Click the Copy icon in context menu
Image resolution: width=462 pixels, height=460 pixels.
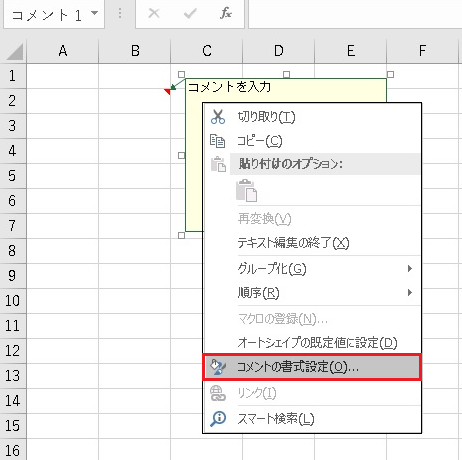[218, 141]
